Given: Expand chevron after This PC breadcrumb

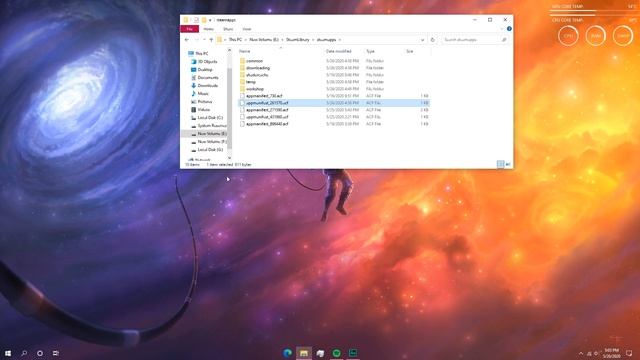Looking at the screenshot, I should pyautogui.click(x=245, y=40).
